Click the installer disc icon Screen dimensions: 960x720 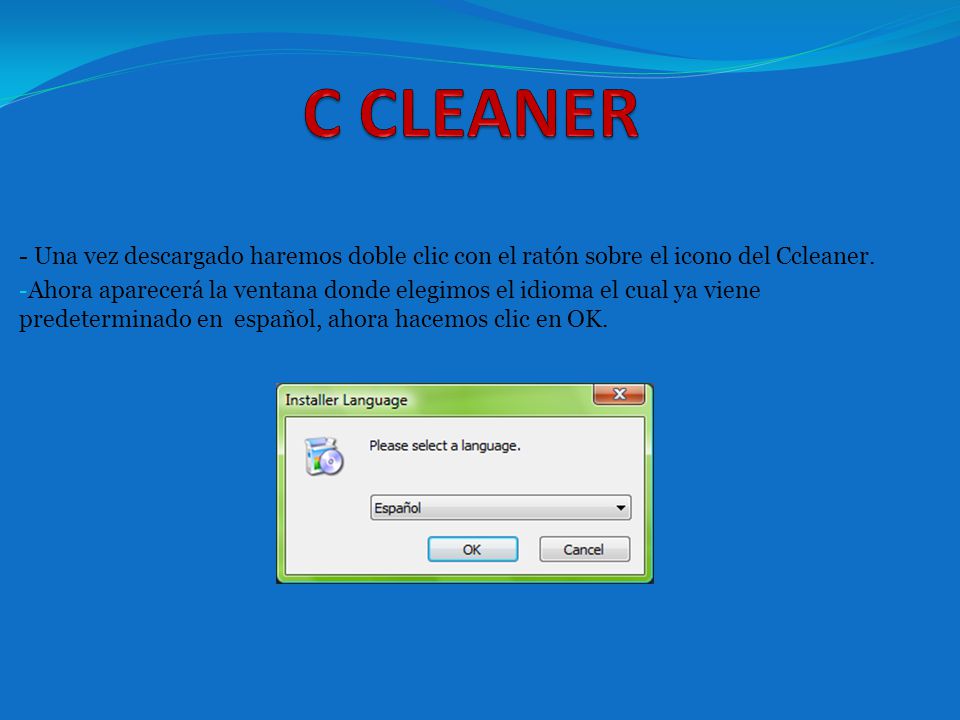(x=324, y=456)
